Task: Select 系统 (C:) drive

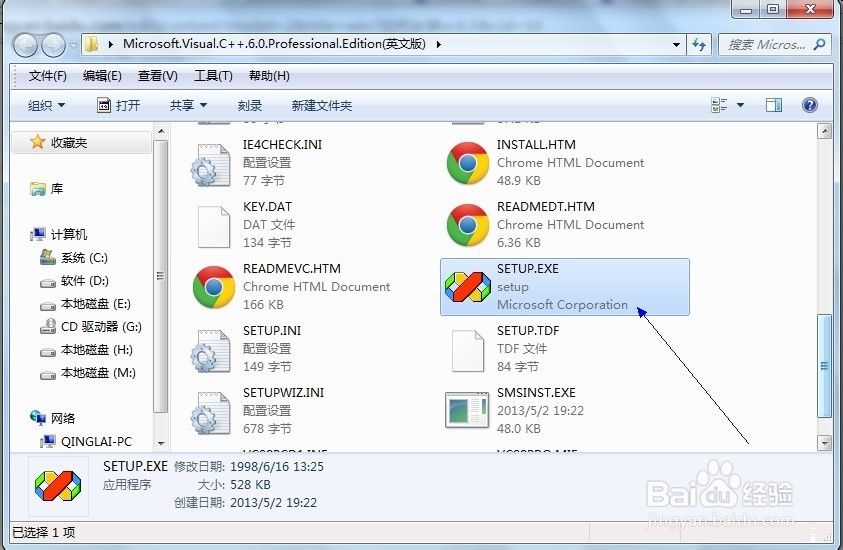Action: tap(74, 258)
